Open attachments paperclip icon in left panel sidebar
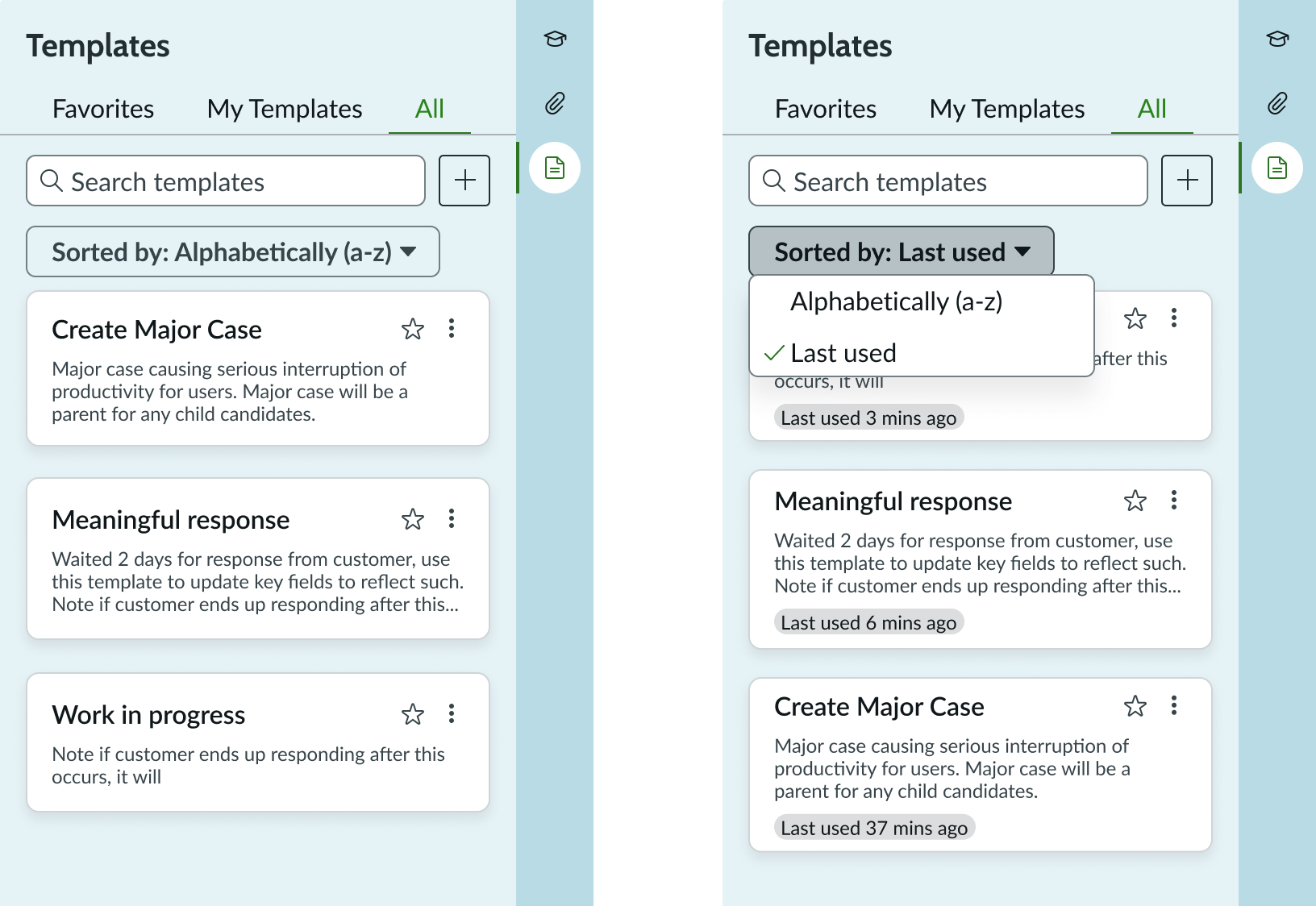 pos(555,103)
